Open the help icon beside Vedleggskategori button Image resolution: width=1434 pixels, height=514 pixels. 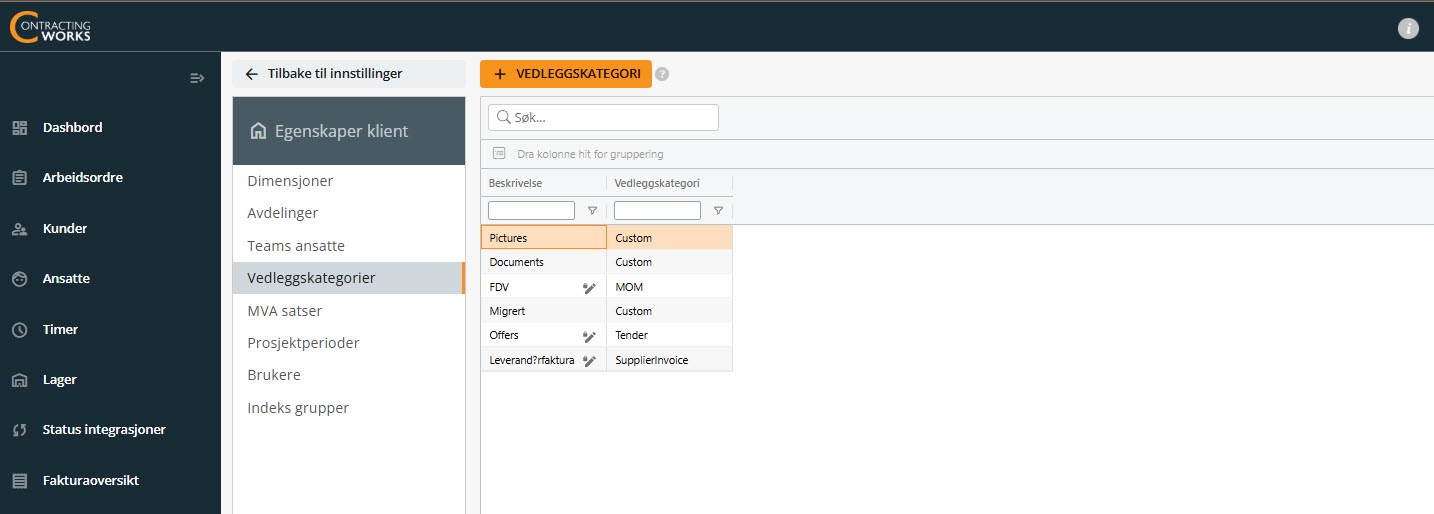point(662,74)
